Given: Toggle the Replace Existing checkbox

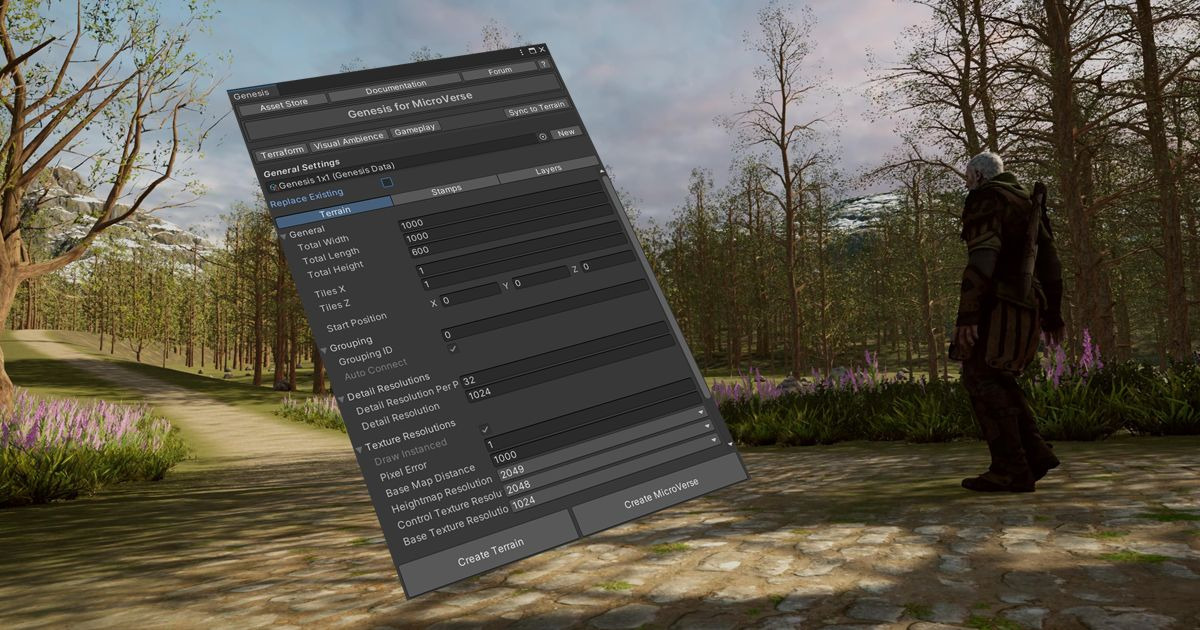Looking at the screenshot, I should 387,183.
